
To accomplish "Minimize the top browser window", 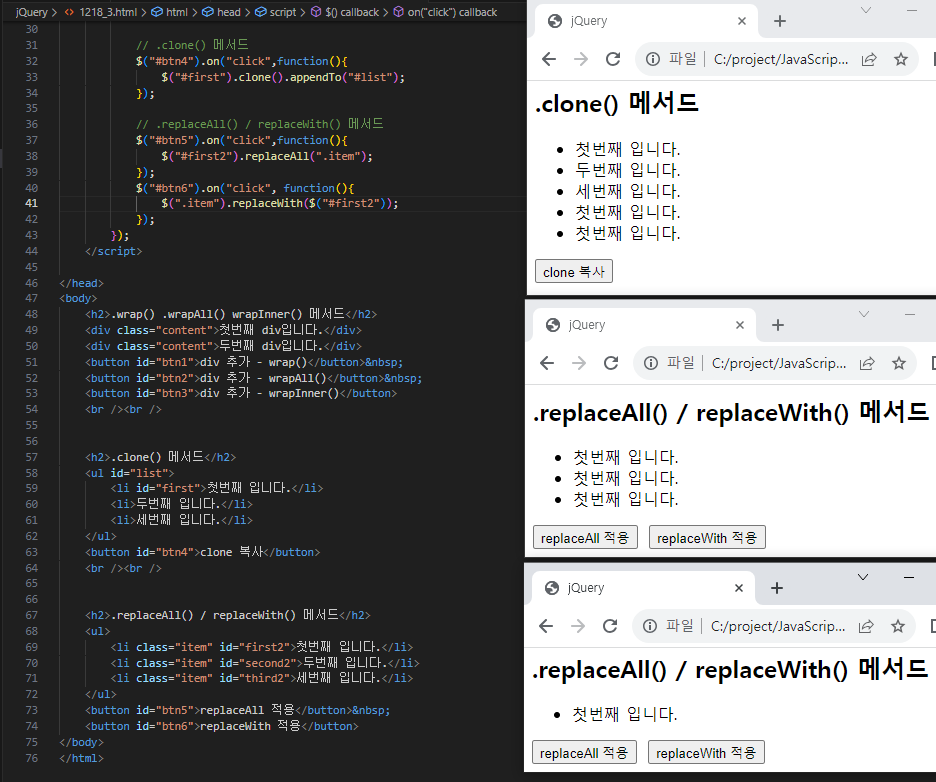I will pyautogui.click(x=912, y=10).
